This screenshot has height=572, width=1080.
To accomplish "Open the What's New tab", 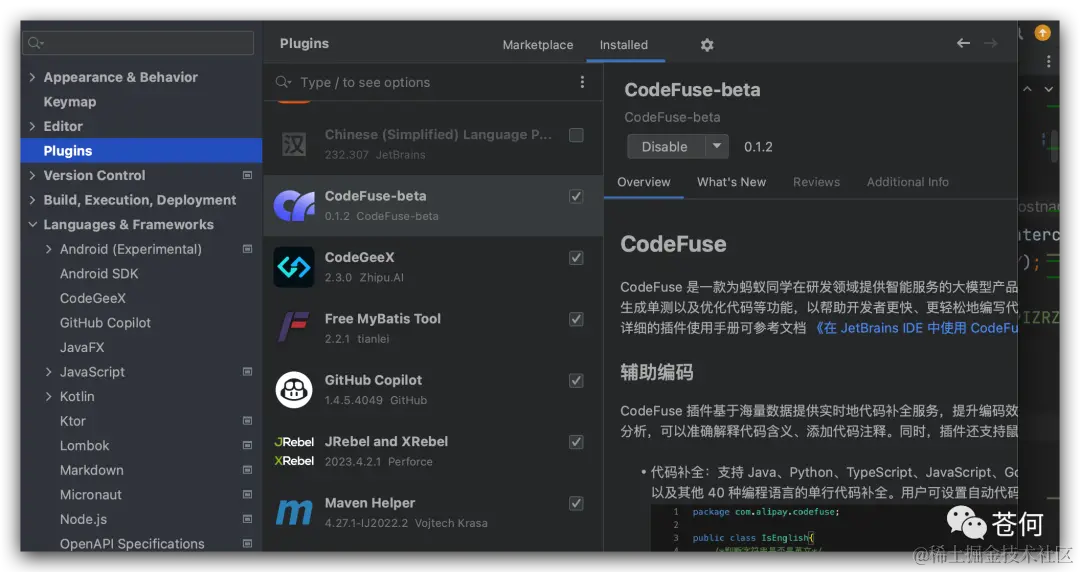I will pyautogui.click(x=731, y=182).
